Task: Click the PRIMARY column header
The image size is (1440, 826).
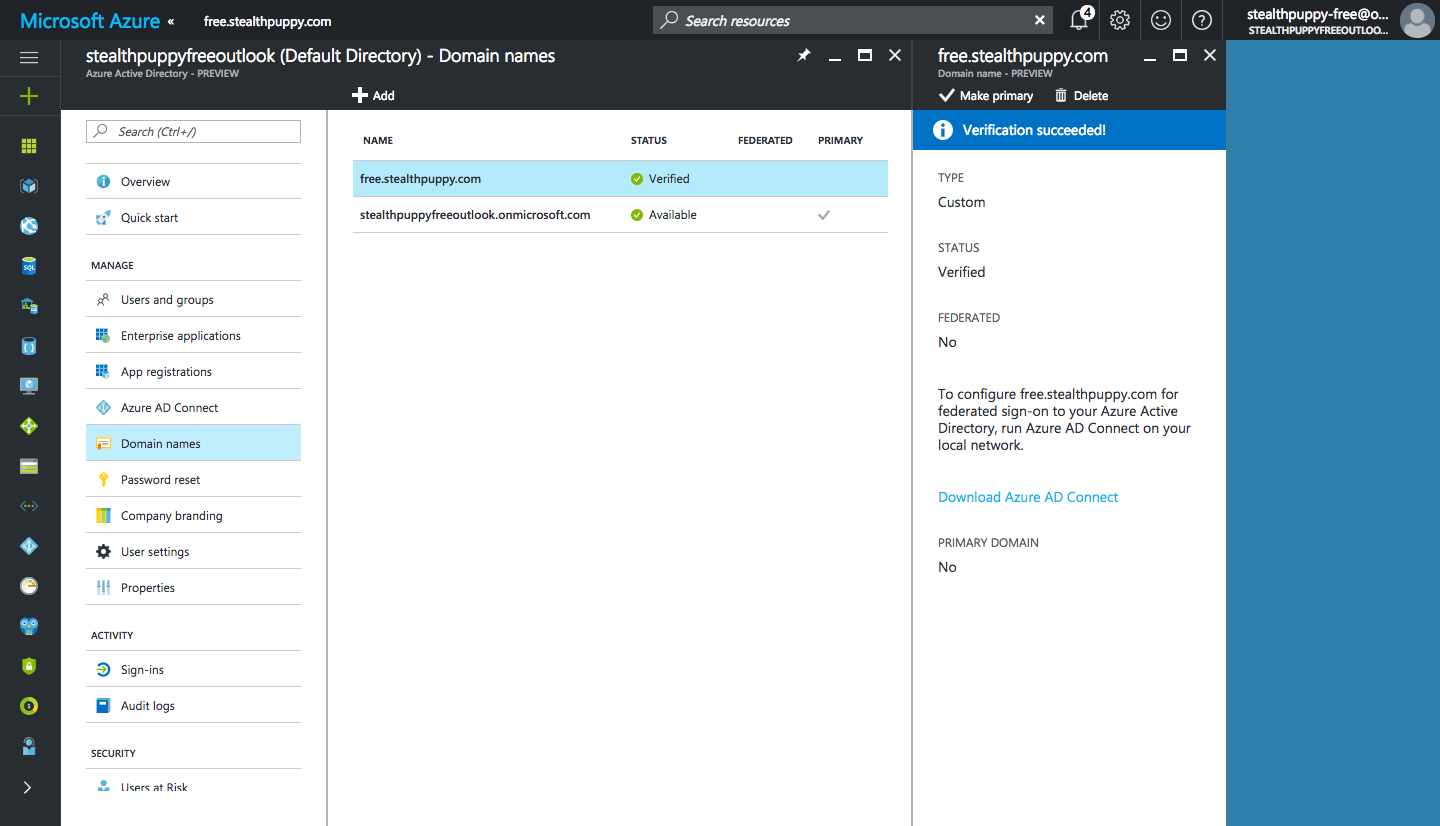Action: pyautogui.click(x=840, y=141)
